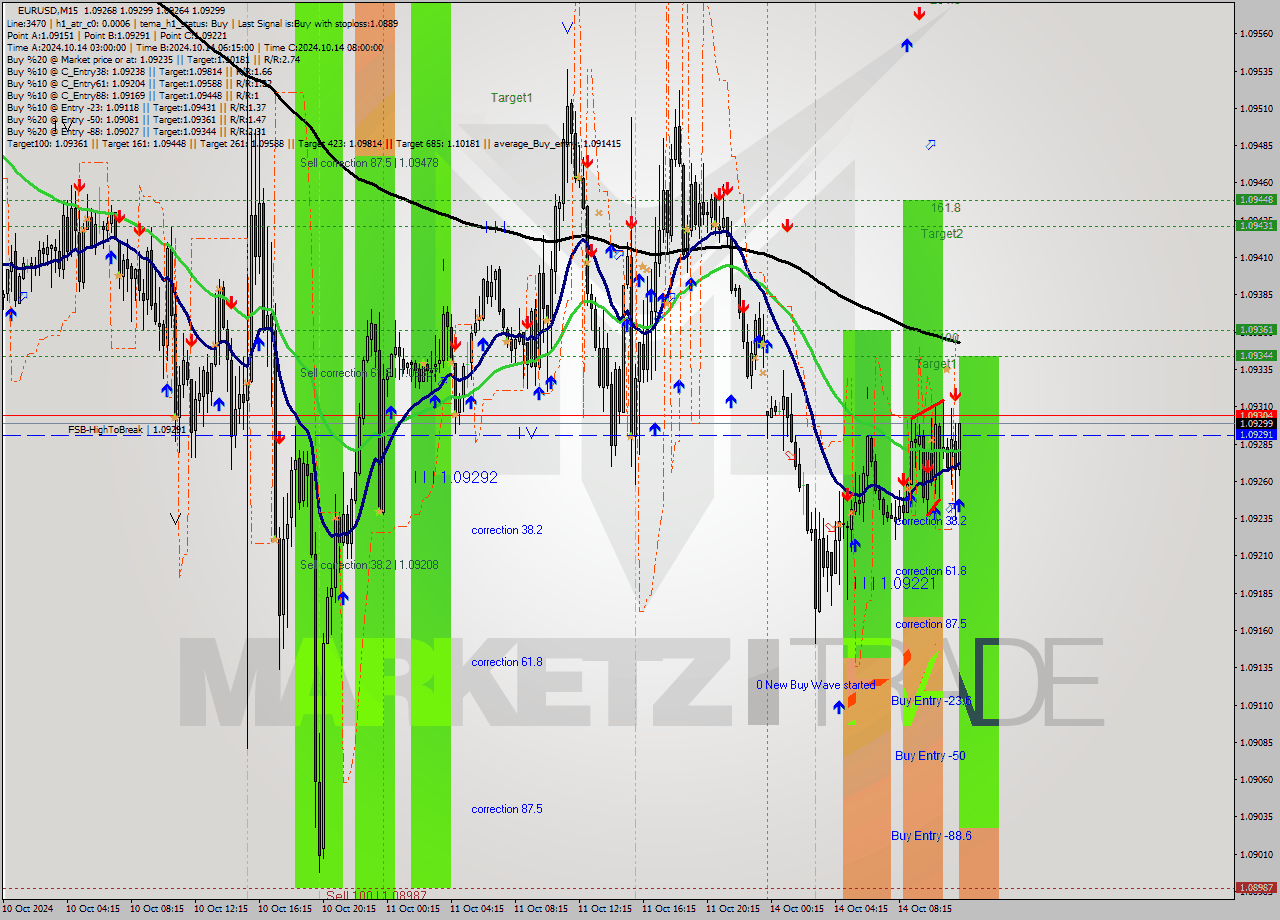Screen dimensions: 1280x920
Task: Click 1.09385 on the price axis
Action: pos(1256,295)
